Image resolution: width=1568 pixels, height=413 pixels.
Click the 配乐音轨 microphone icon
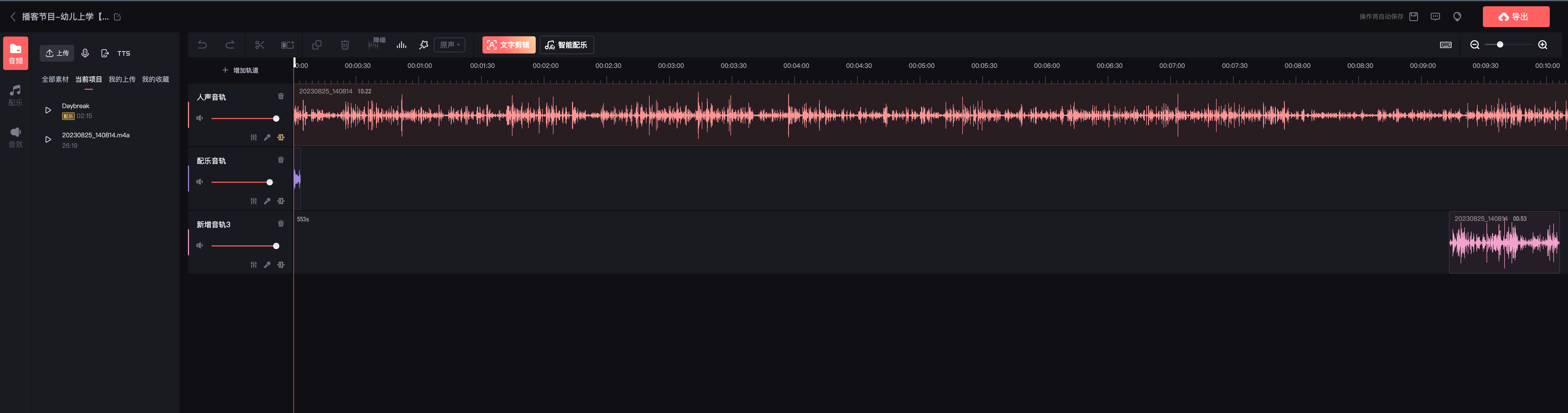(x=267, y=201)
